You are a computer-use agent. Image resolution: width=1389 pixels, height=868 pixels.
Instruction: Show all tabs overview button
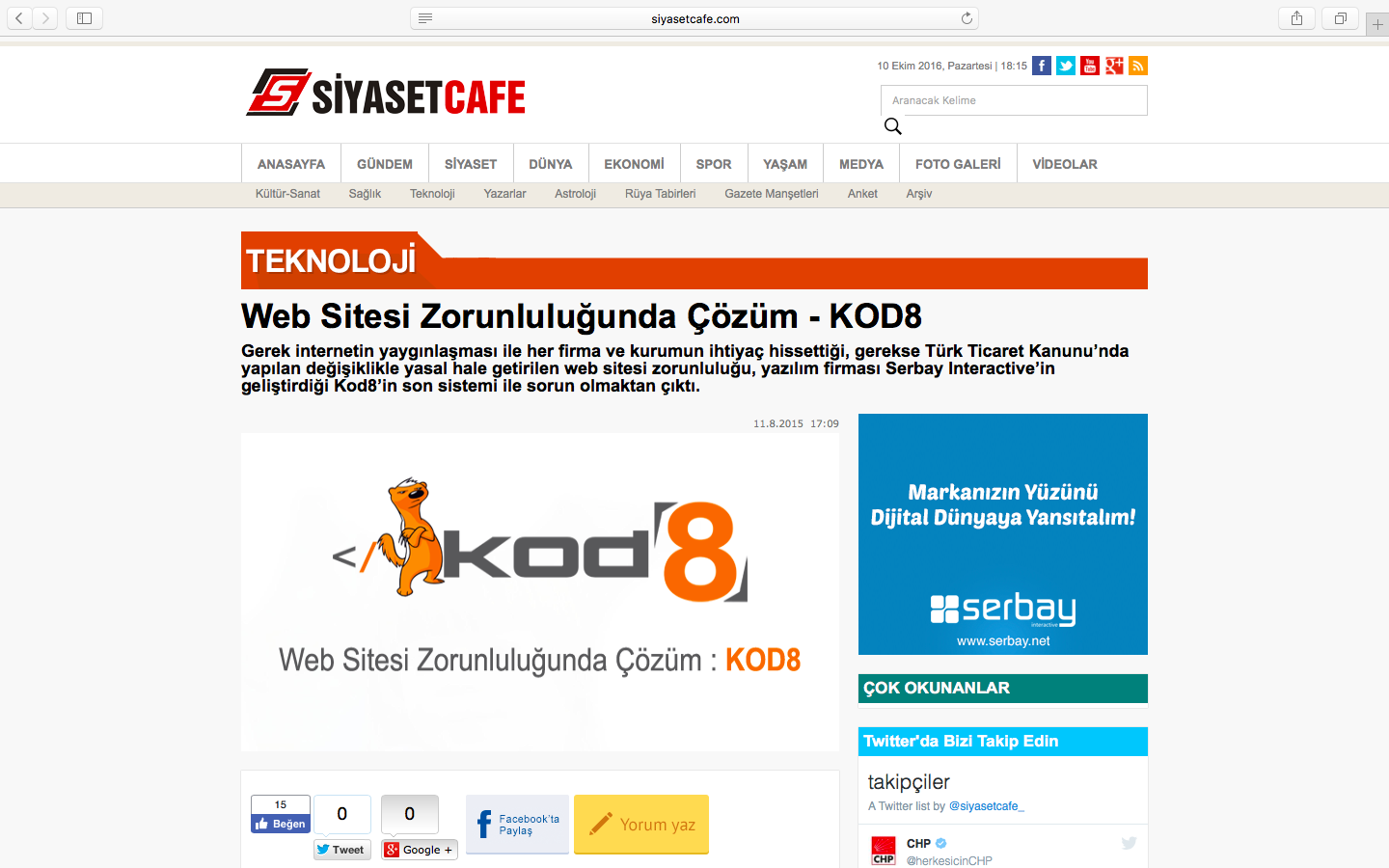pos(1341,18)
